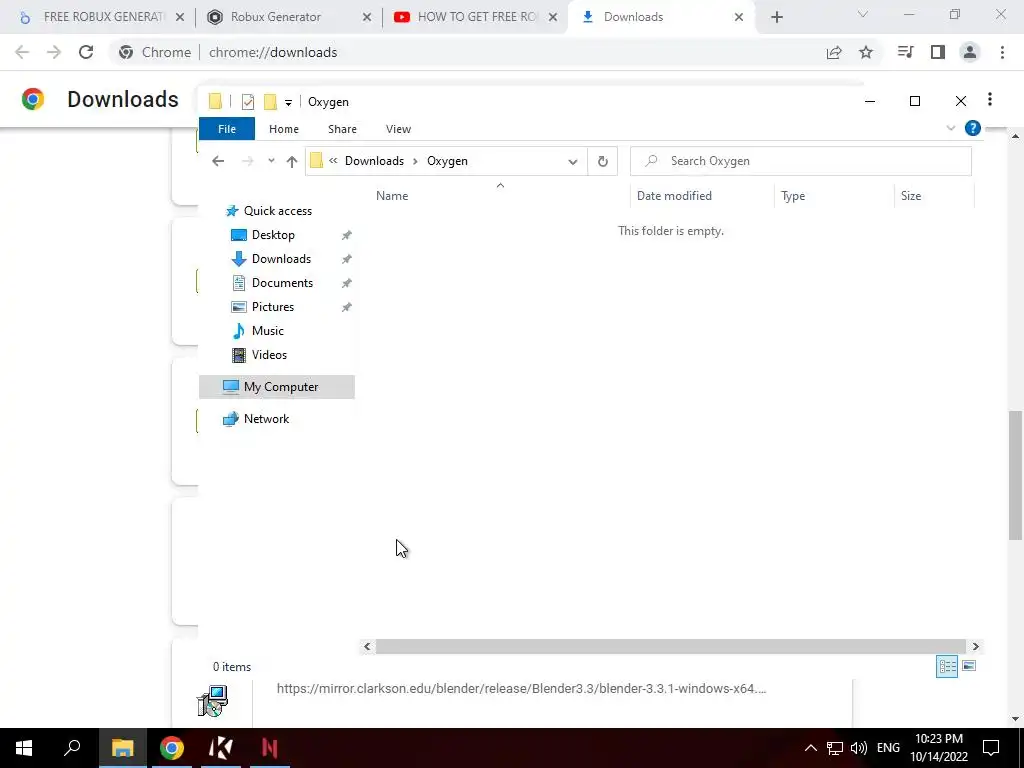Open the Home ribbon tab
1024x768 pixels.
point(283,129)
